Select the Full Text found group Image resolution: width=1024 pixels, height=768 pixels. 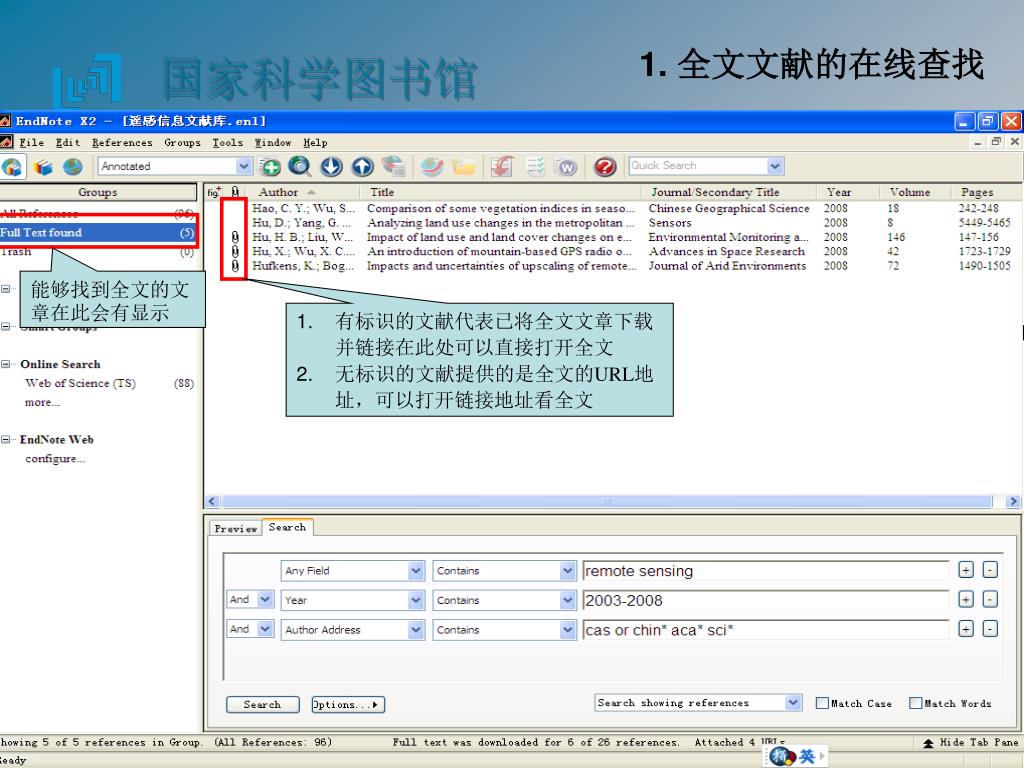tap(98, 232)
